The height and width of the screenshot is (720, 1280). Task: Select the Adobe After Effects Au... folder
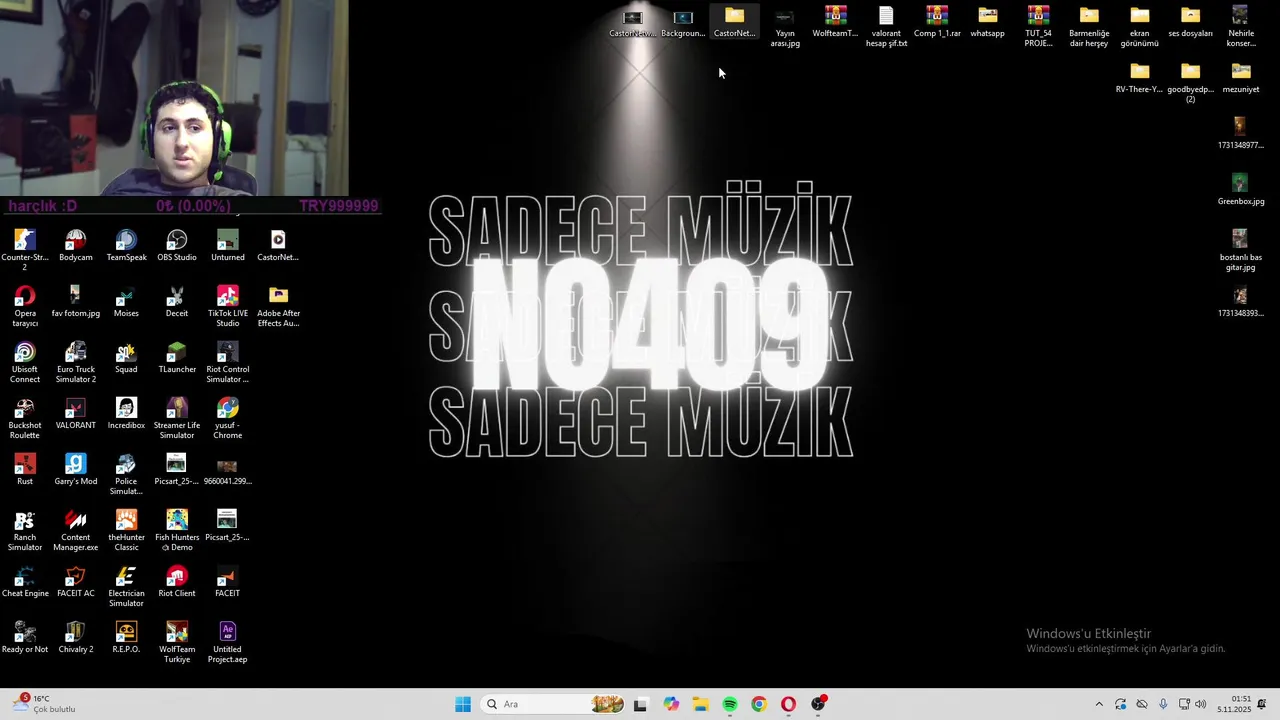click(278, 306)
